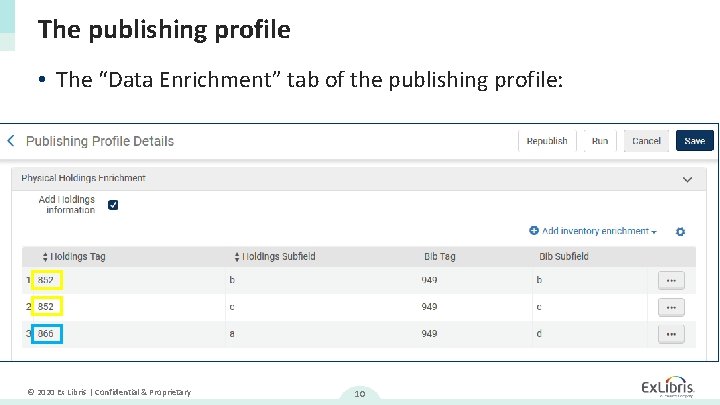The height and width of the screenshot is (405, 720).
Task: Cancel the publishing profile changes
Action: click(x=646, y=141)
